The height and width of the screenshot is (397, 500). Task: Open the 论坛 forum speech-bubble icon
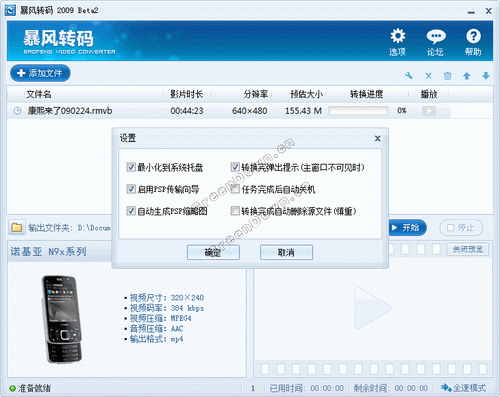436,36
